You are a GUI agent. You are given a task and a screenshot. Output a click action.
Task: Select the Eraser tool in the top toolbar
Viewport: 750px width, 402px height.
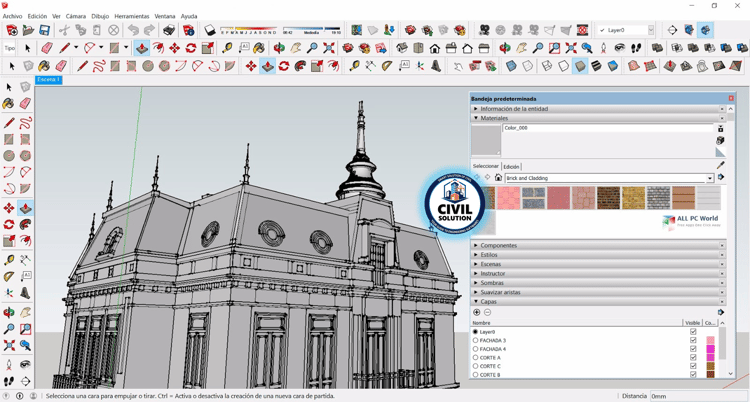tap(47, 48)
